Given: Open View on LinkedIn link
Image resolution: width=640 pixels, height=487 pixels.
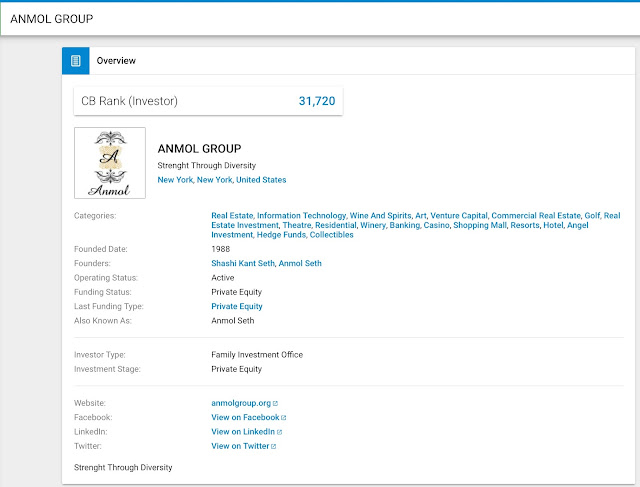Looking at the screenshot, I should coord(243,432).
